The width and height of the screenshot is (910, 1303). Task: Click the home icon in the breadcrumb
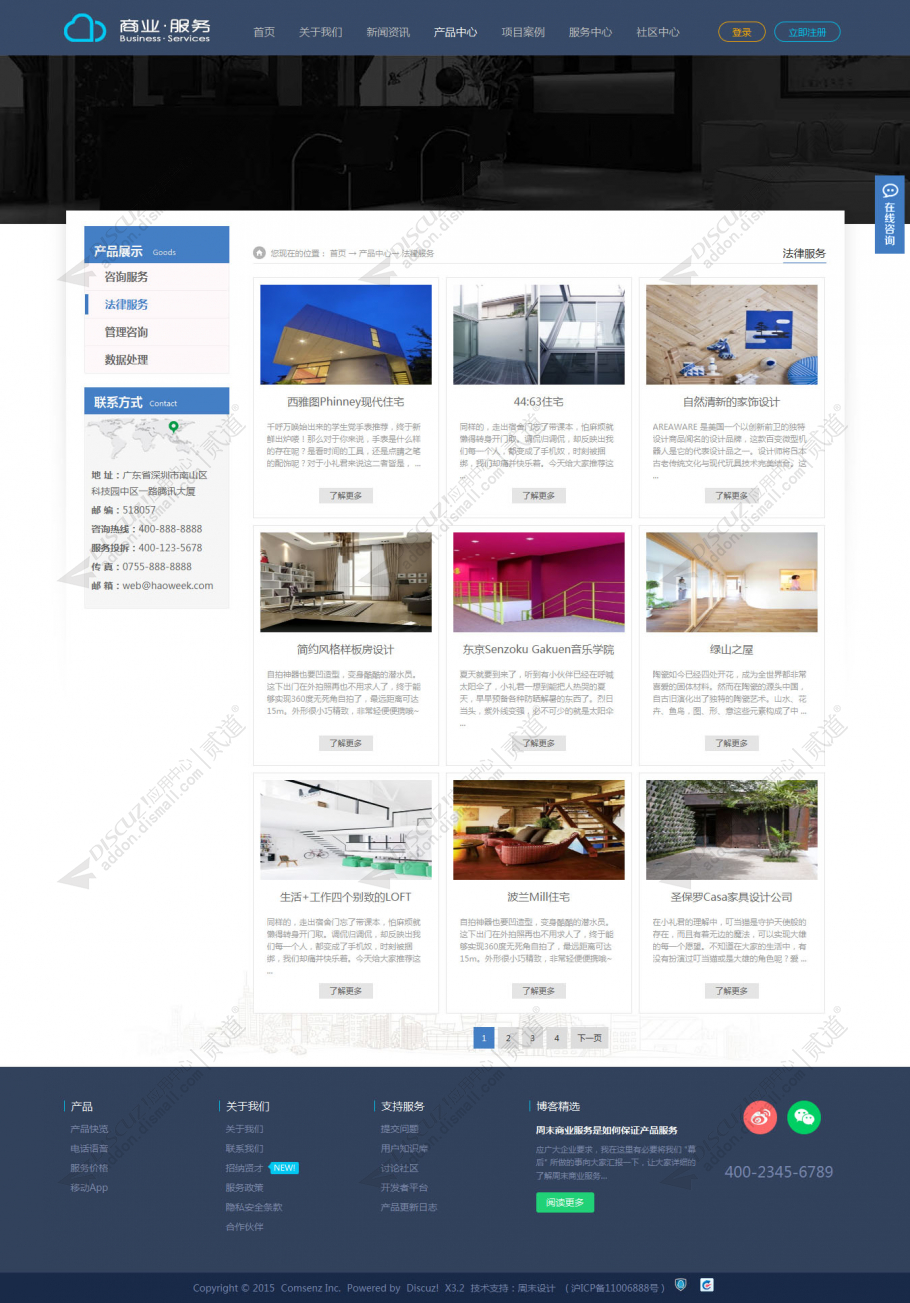tap(259, 253)
